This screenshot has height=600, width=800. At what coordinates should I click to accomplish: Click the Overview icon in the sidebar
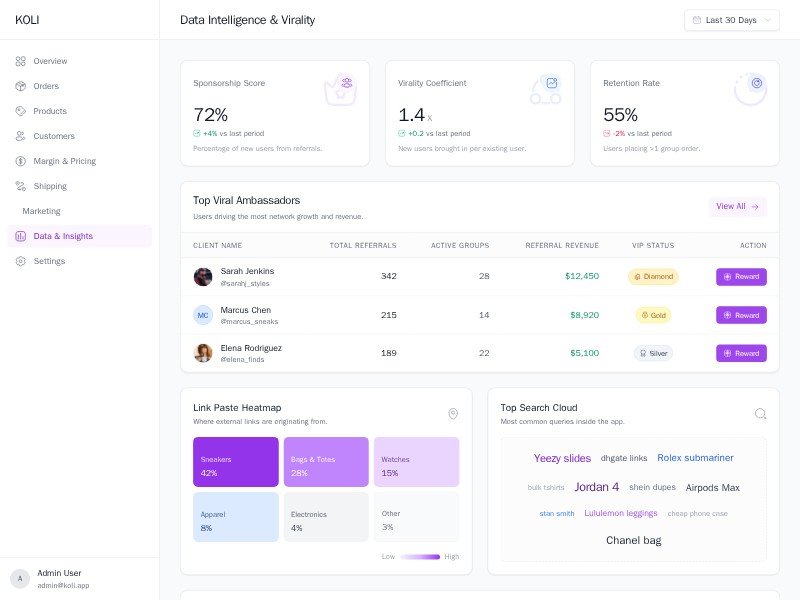point(21,61)
